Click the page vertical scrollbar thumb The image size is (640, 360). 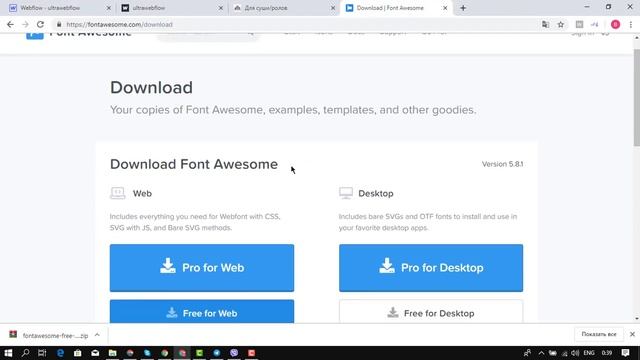(636, 97)
